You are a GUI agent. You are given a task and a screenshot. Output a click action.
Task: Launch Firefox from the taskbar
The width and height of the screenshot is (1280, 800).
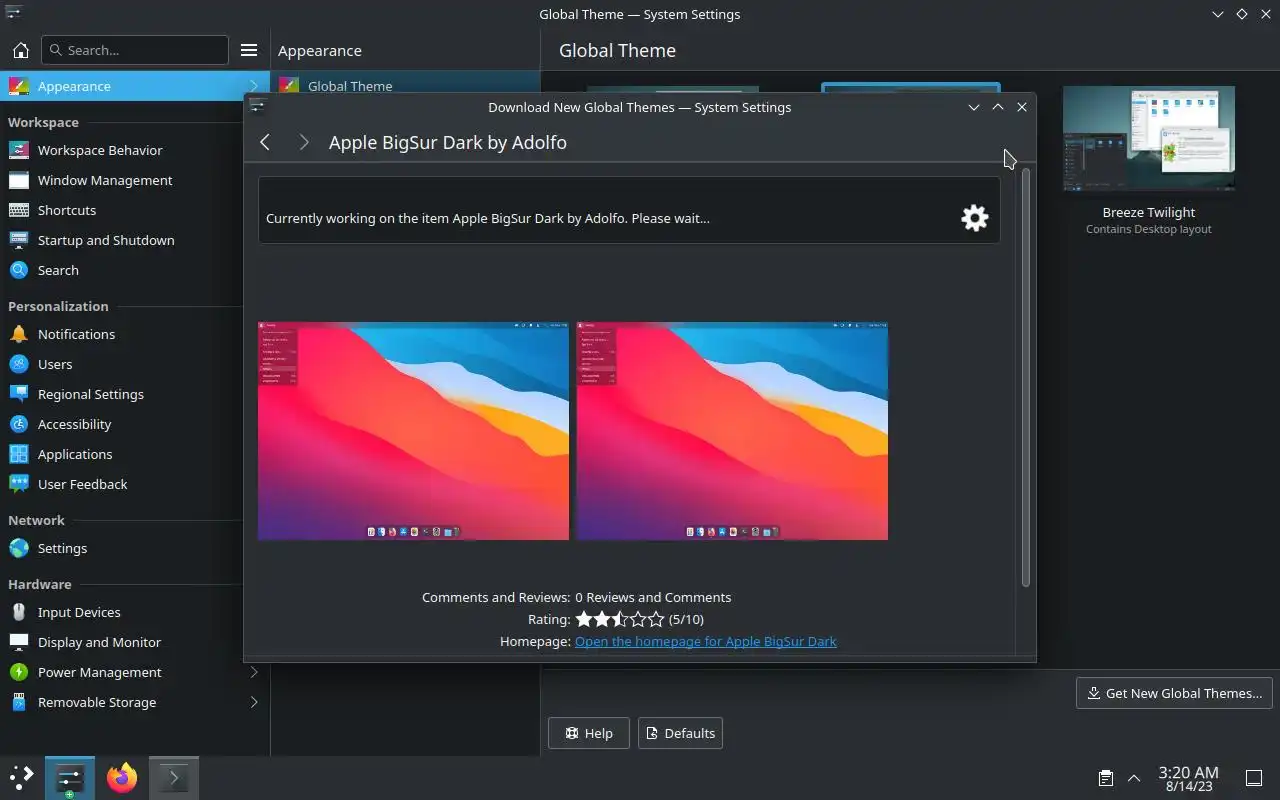coord(122,778)
